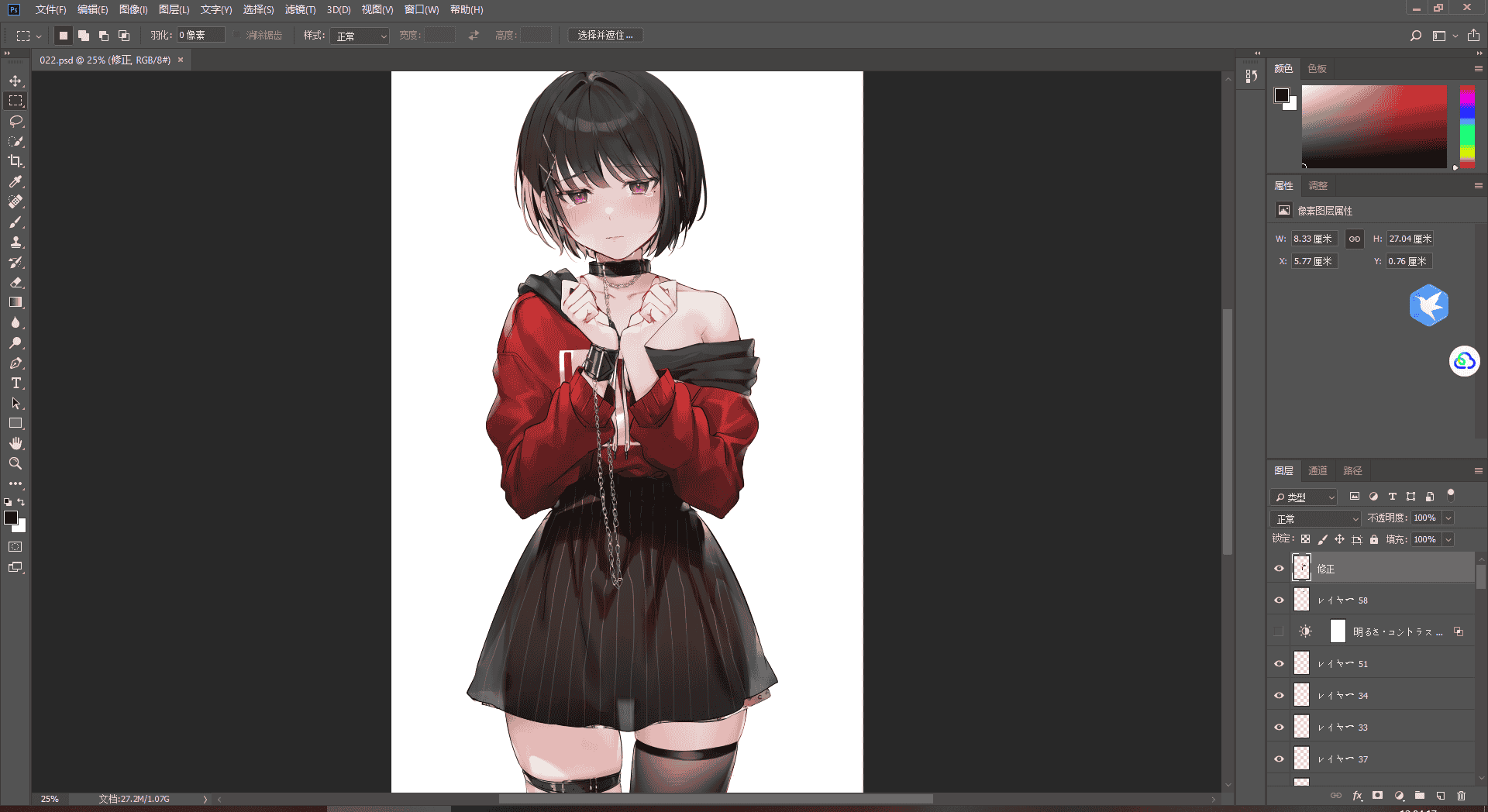The width and height of the screenshot is (1488, 812).
Task: Click the hue spectrum slider bar
Action: (x=1467, y=127)
